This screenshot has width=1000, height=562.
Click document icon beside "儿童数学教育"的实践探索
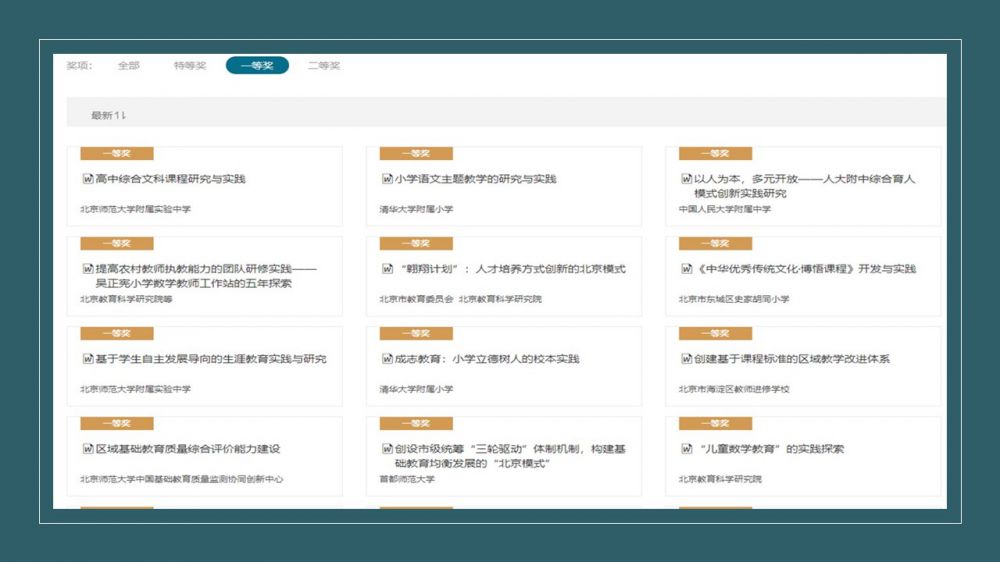pos(686,448)
